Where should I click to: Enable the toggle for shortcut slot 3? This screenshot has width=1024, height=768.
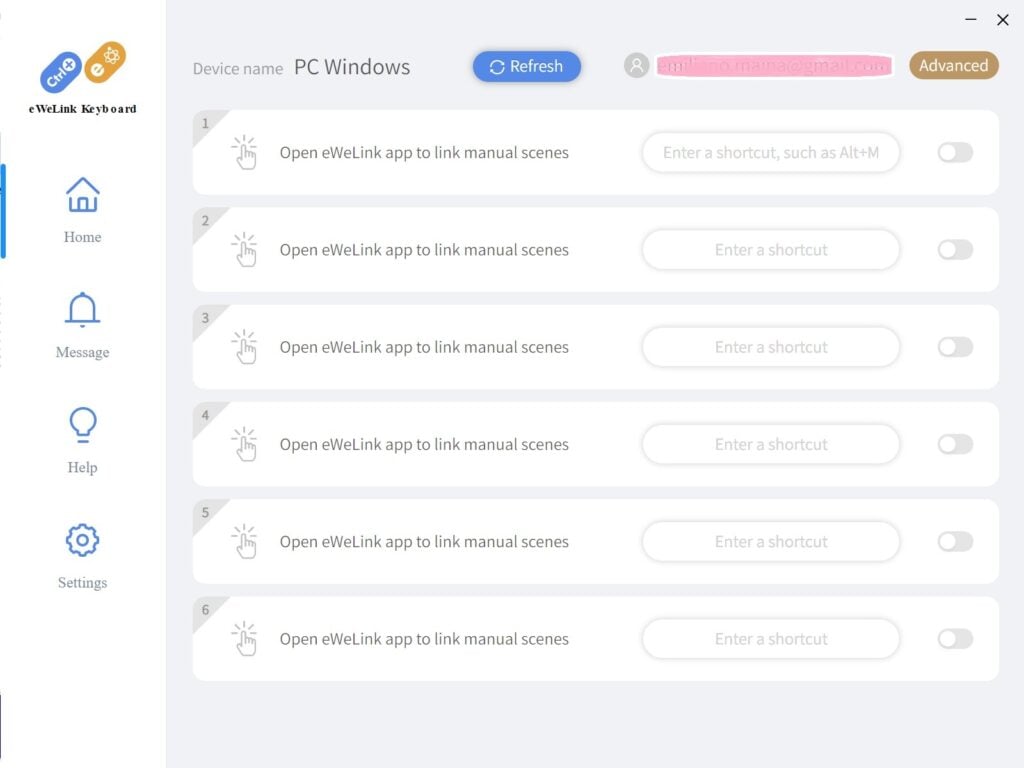(955, 347)
